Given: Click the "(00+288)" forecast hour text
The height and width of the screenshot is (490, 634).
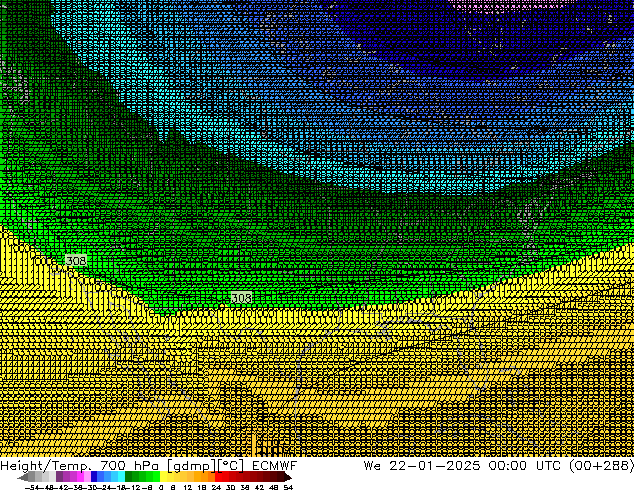Looking at the screenshot, I should point(602,466).
